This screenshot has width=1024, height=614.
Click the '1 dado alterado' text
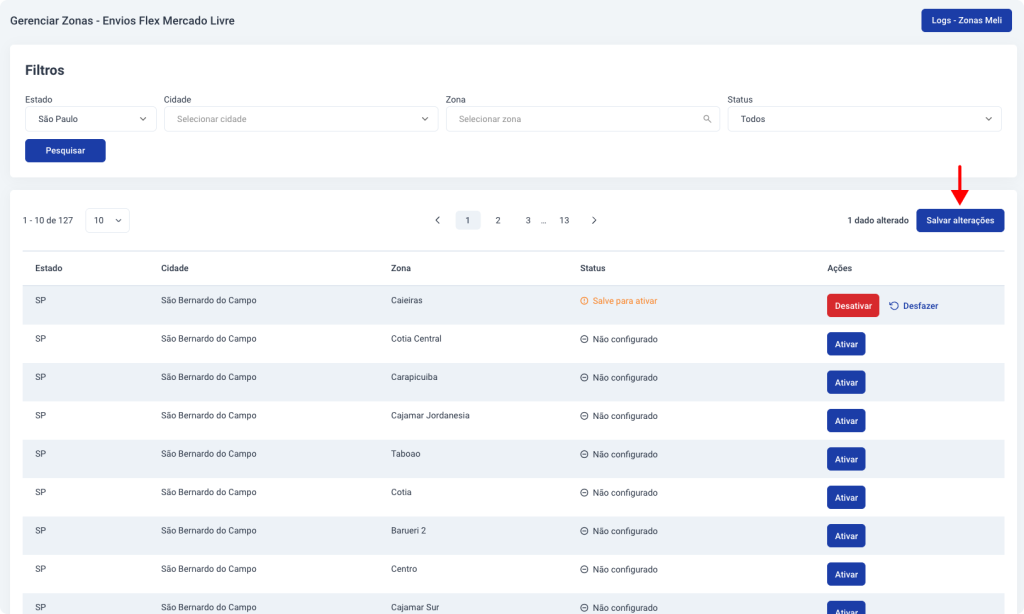point(878,220)
